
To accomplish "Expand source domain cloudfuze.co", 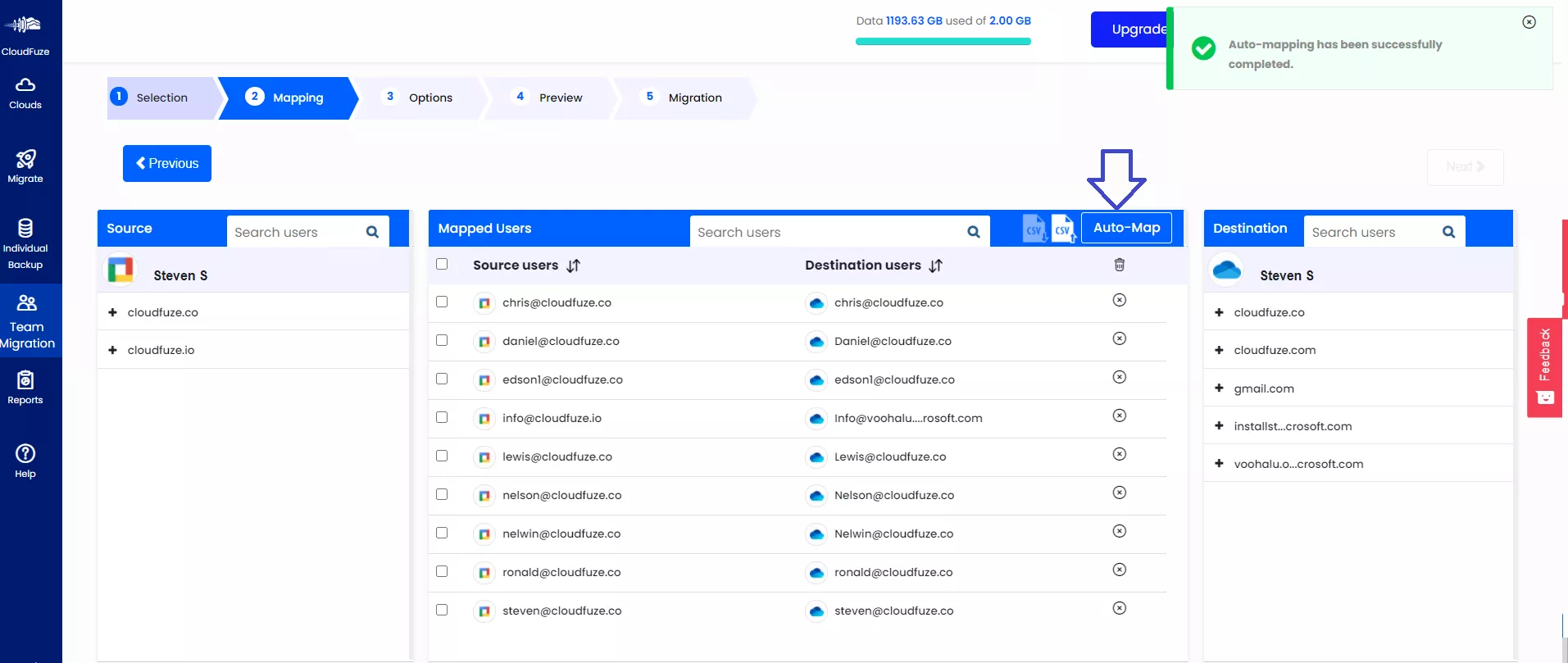I will 112,312.
